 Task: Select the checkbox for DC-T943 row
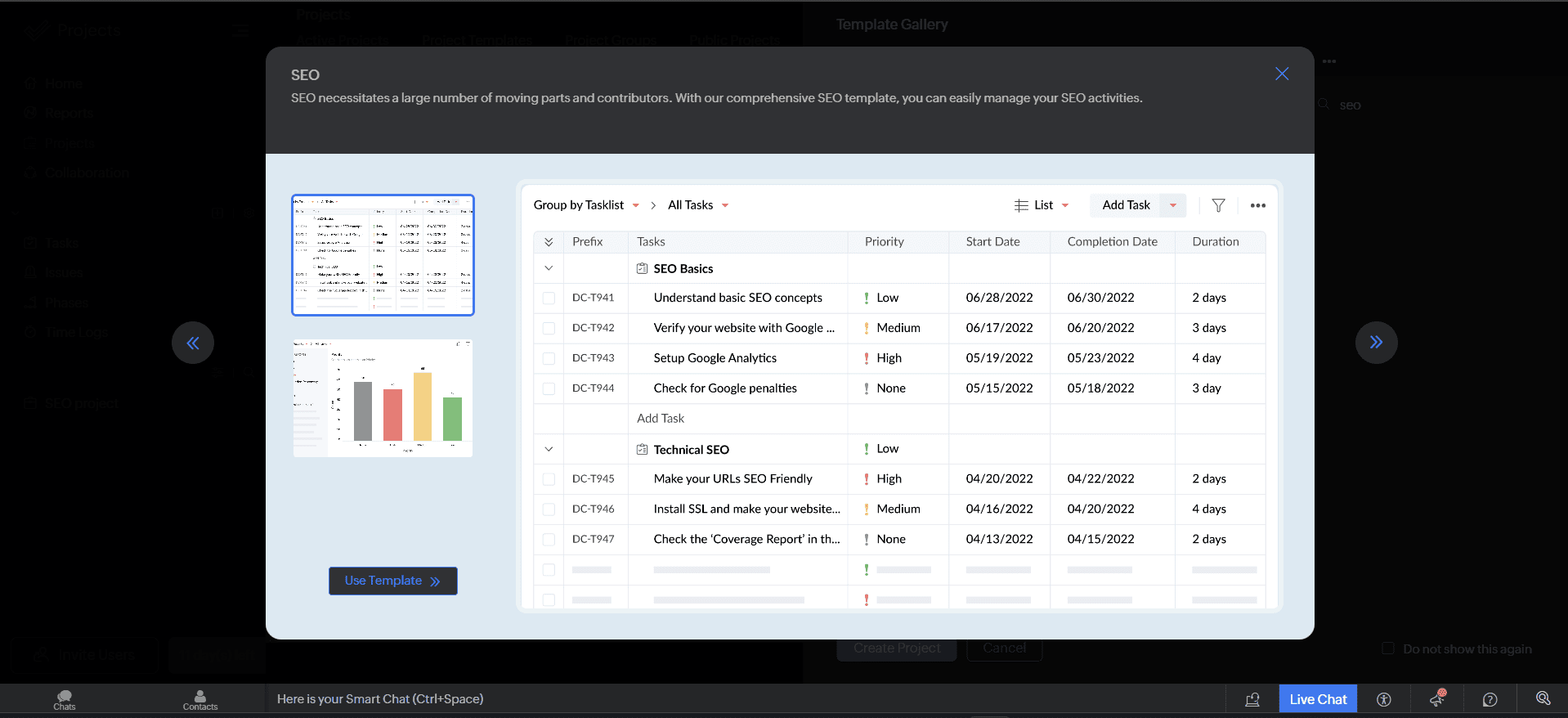(x=549, y=358)
